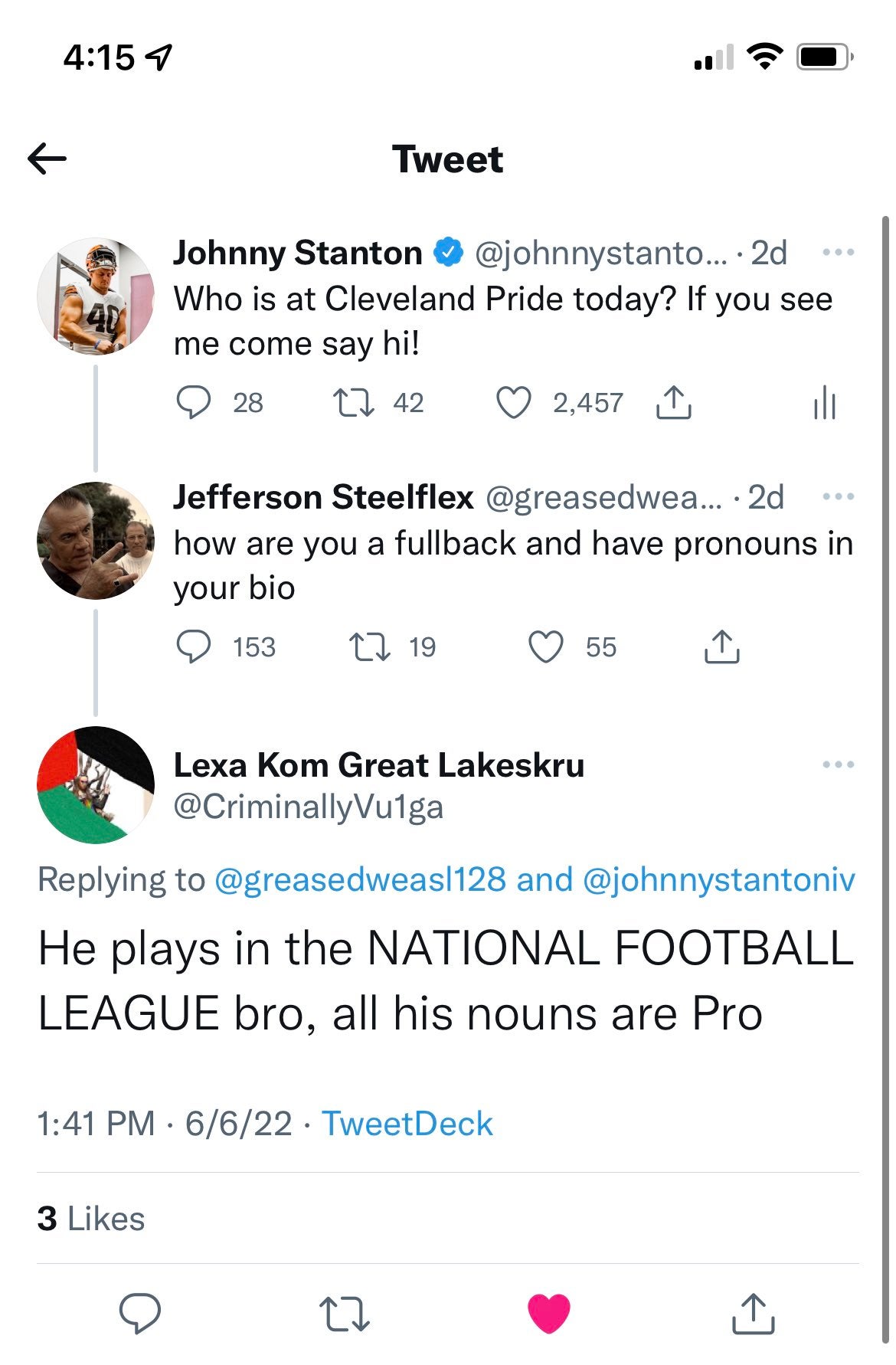
Task: Open more options on Johnny Stanton's tweet
Action: pyautogui.click(x=838, y=252)
